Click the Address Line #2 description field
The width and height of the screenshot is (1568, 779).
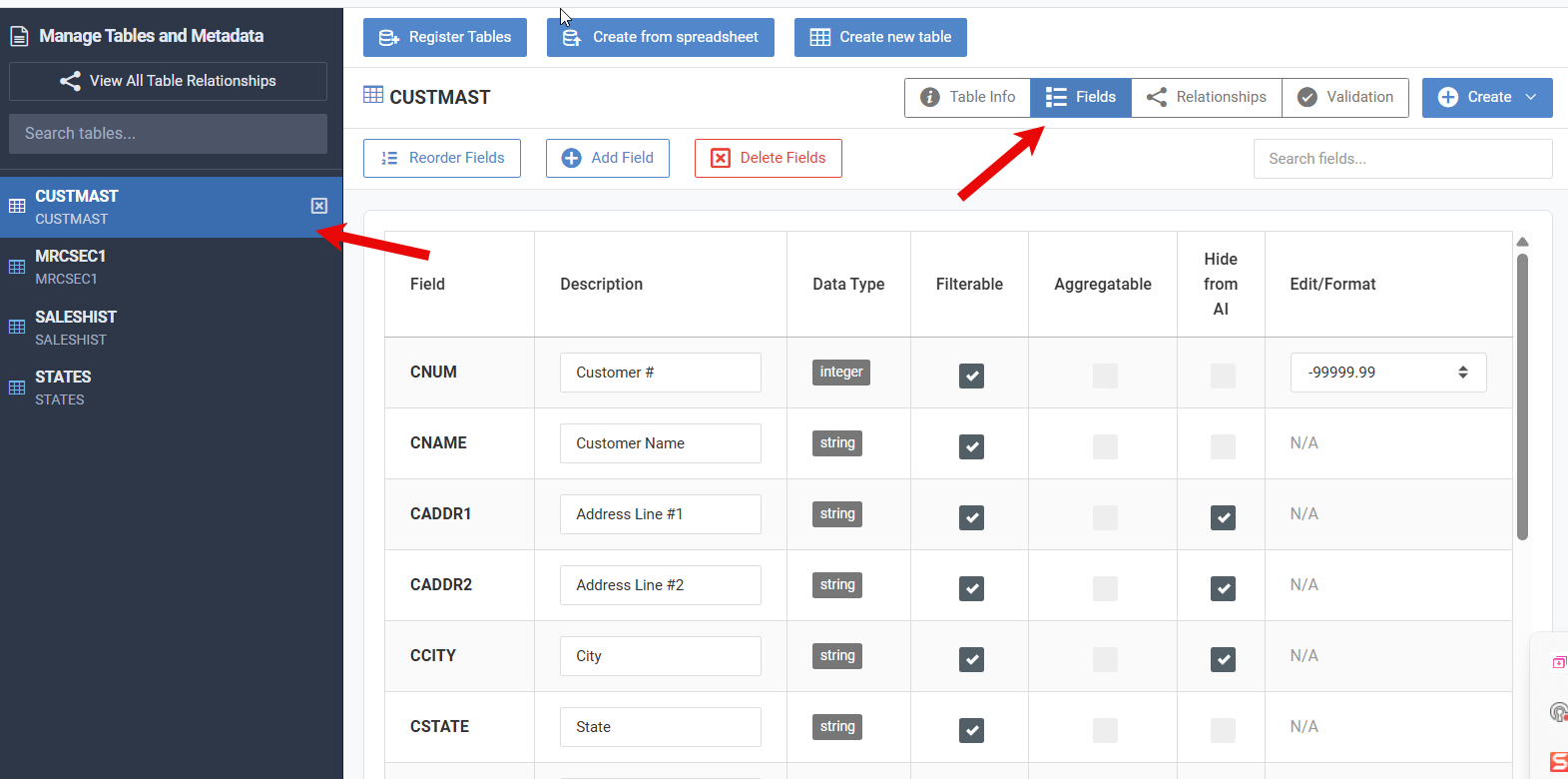click(661, 585)
